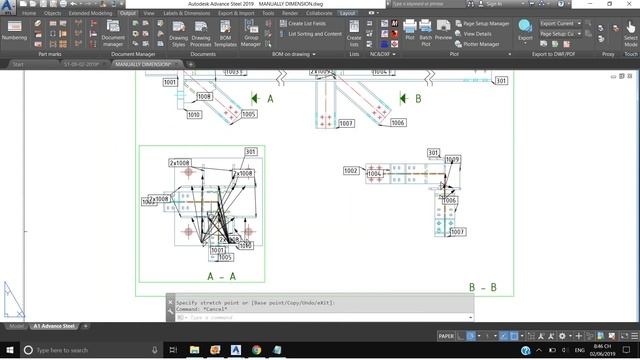This screenshot has height=360, width=640.
Task: Open File Explorer from the taskbar
Action: click(x=194, y=350)
